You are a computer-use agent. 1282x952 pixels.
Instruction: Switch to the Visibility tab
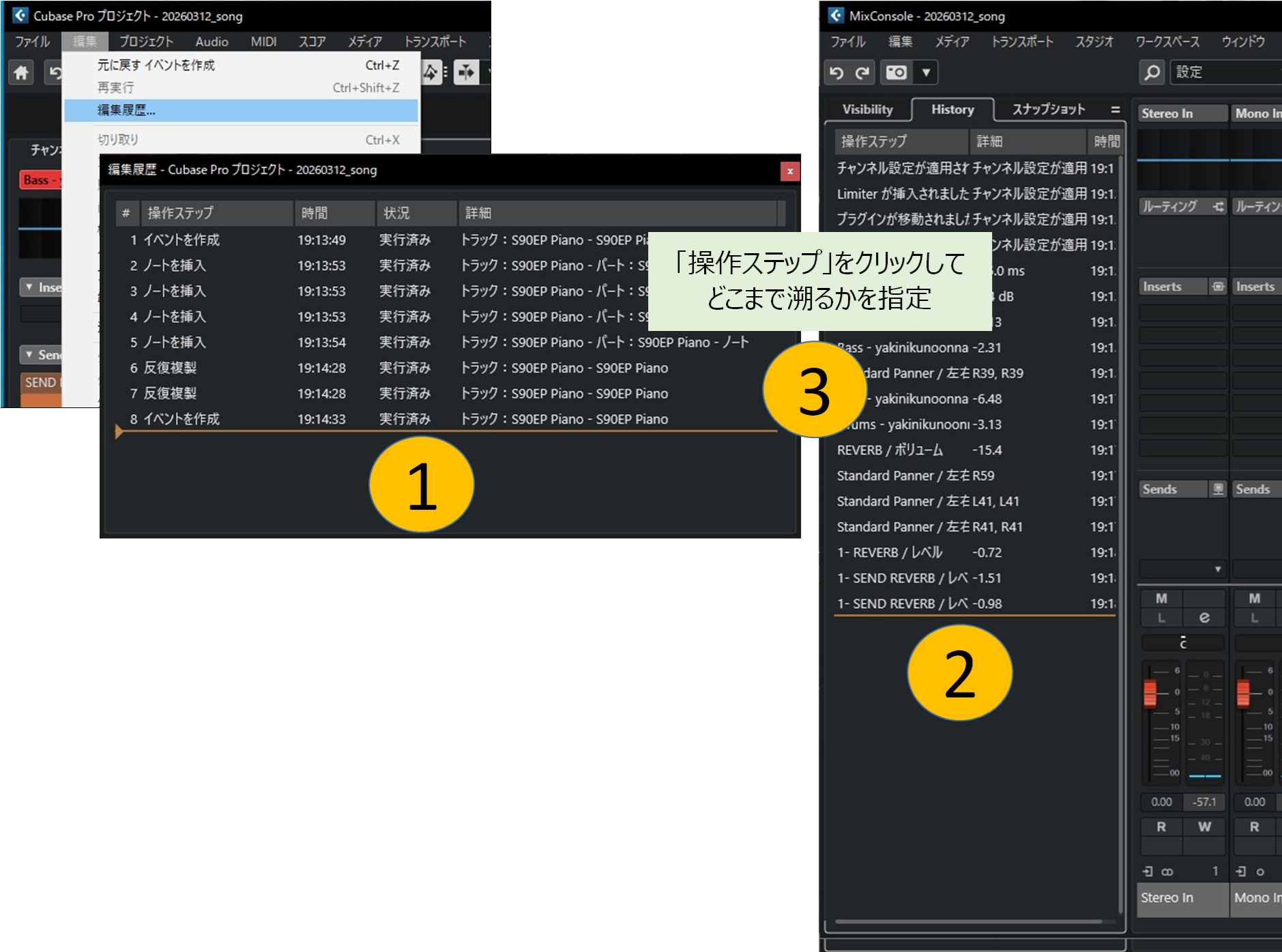(867, 110)
